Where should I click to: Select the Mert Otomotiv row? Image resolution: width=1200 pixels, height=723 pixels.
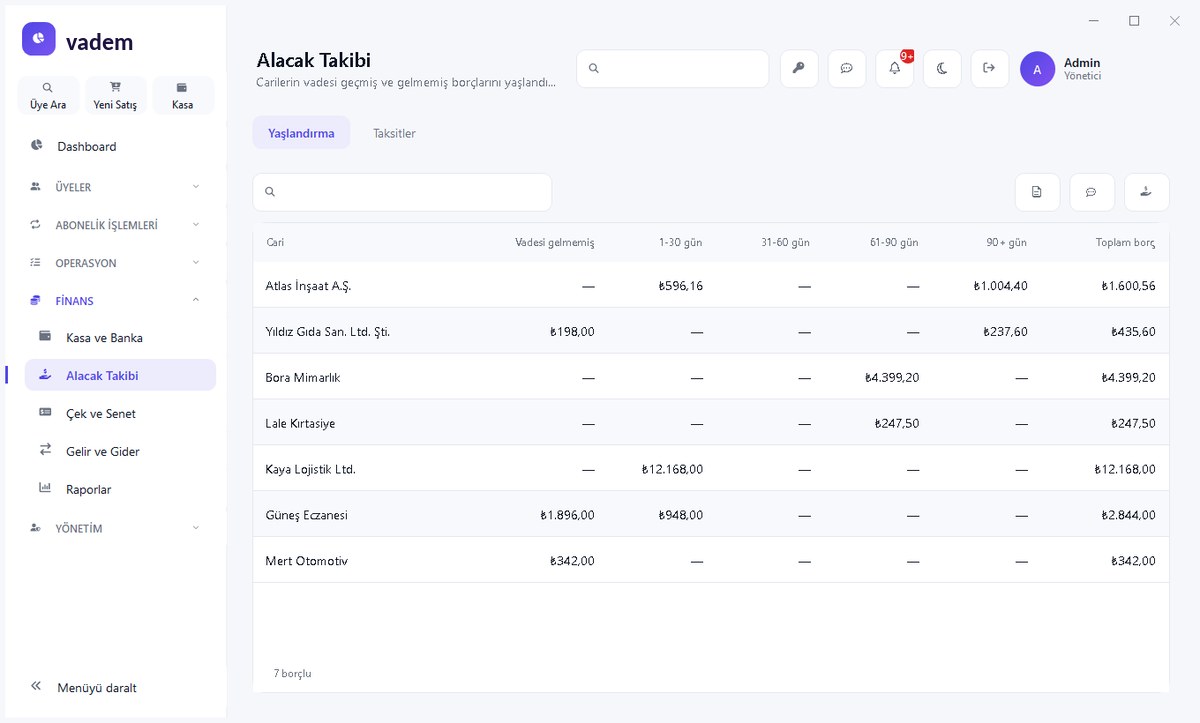[711, 561]
